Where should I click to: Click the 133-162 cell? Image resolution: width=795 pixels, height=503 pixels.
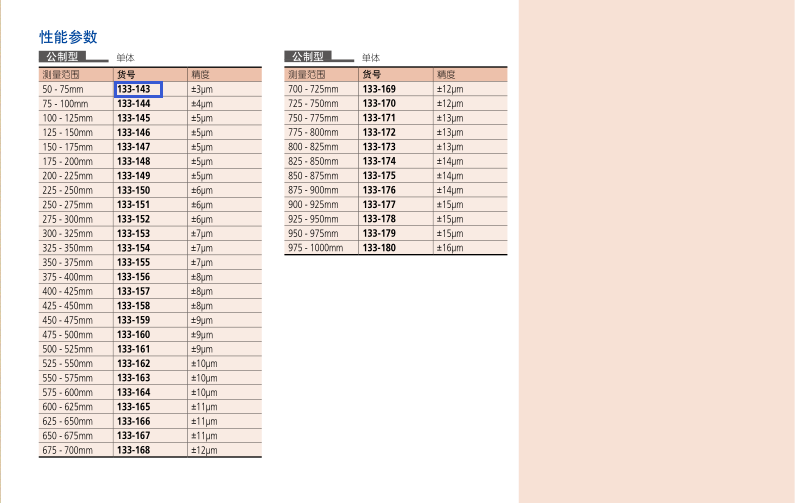click(133, 364)
